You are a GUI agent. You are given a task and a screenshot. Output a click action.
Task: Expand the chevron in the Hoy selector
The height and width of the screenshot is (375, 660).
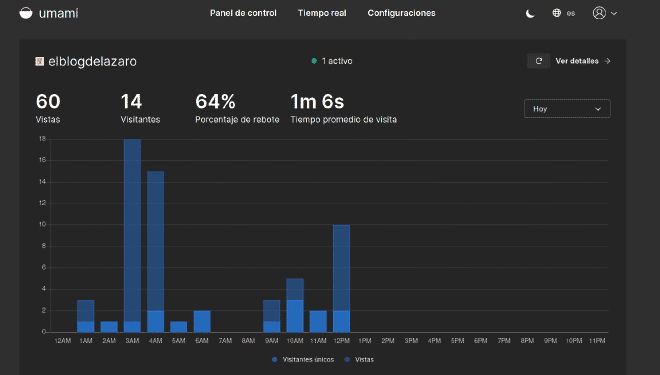tap(598, 109)
